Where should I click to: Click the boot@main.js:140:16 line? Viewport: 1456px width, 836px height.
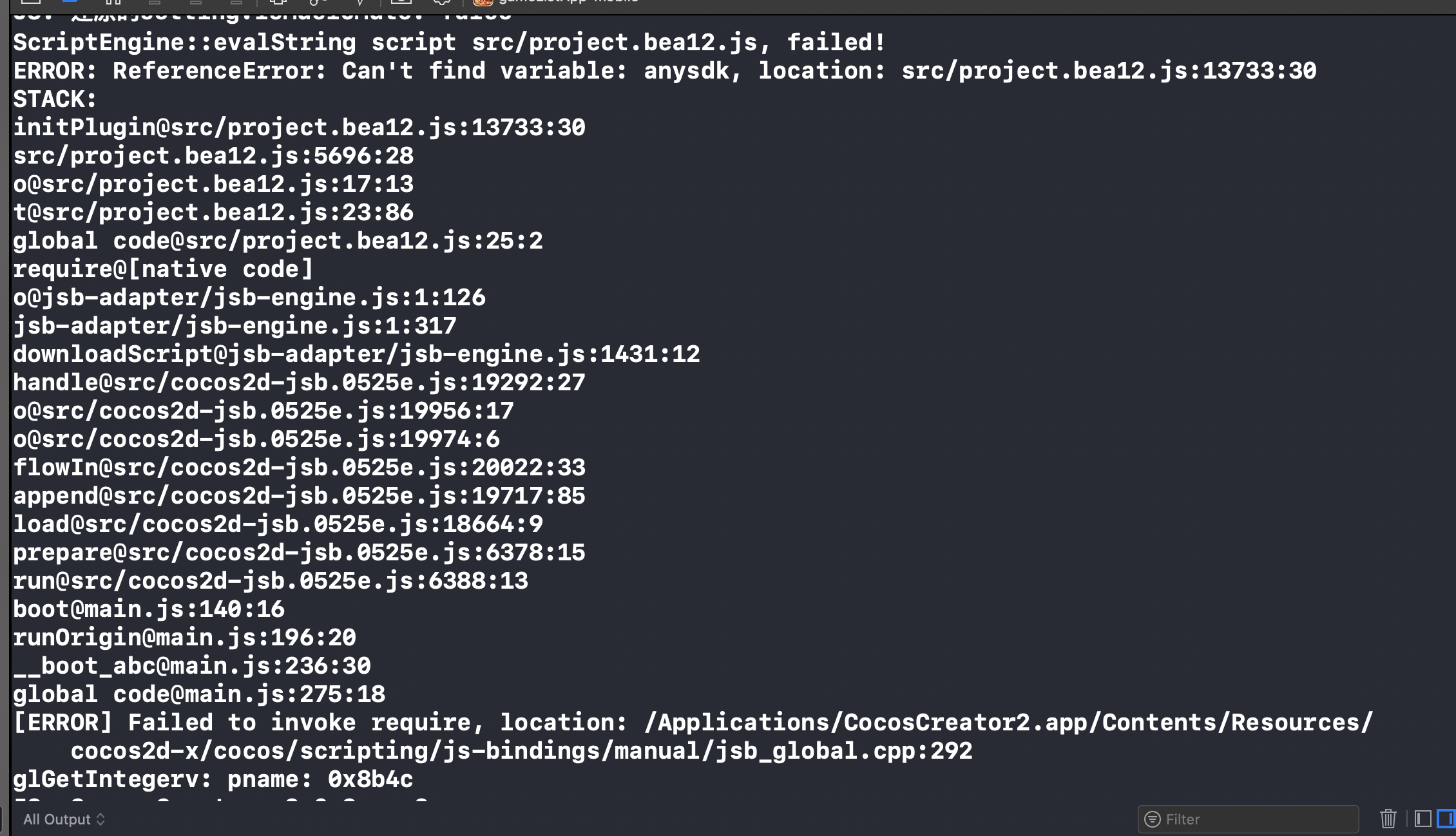coord(149,609)
